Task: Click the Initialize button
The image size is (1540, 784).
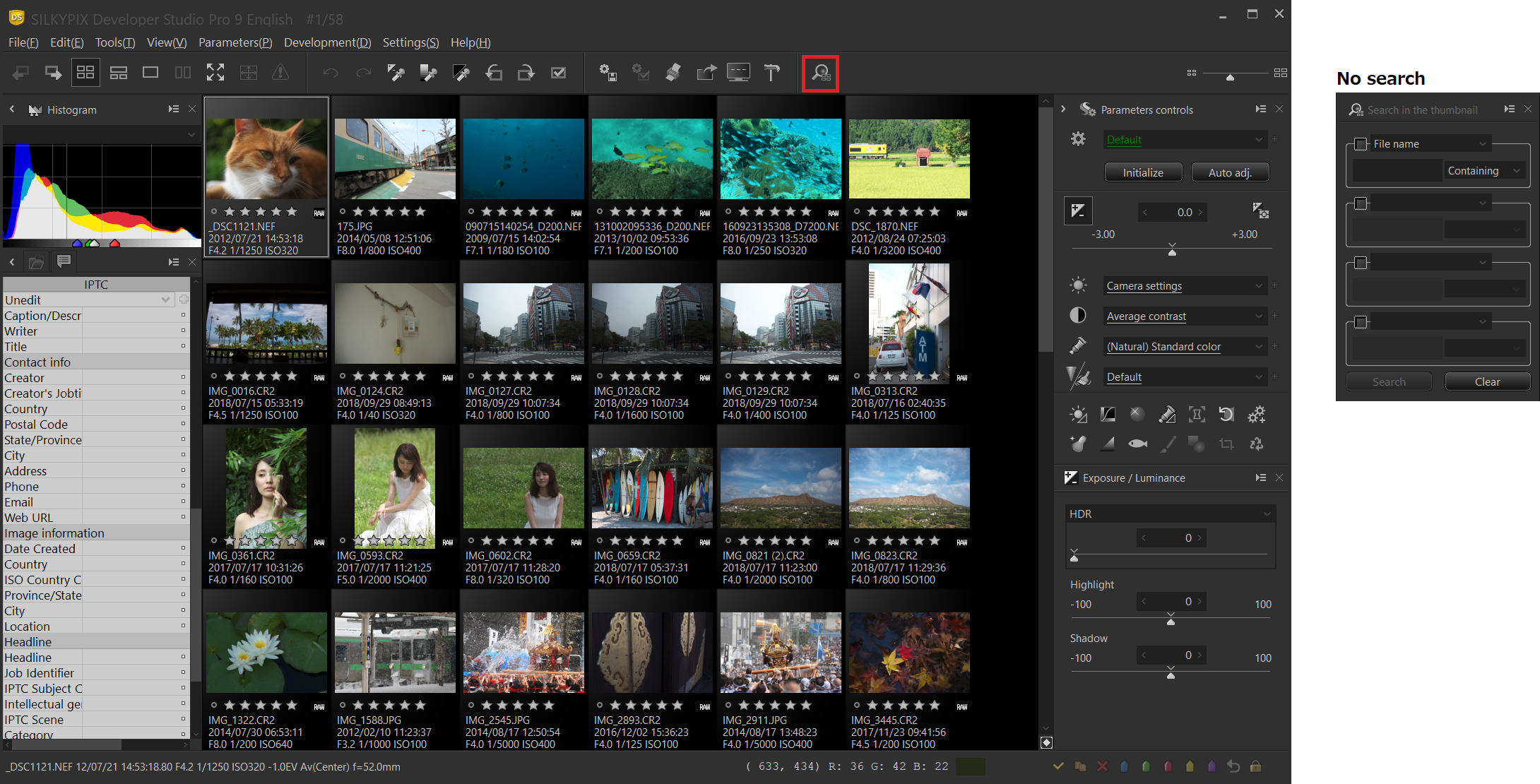Action: pyautogui.click(x=1143, y=172)
